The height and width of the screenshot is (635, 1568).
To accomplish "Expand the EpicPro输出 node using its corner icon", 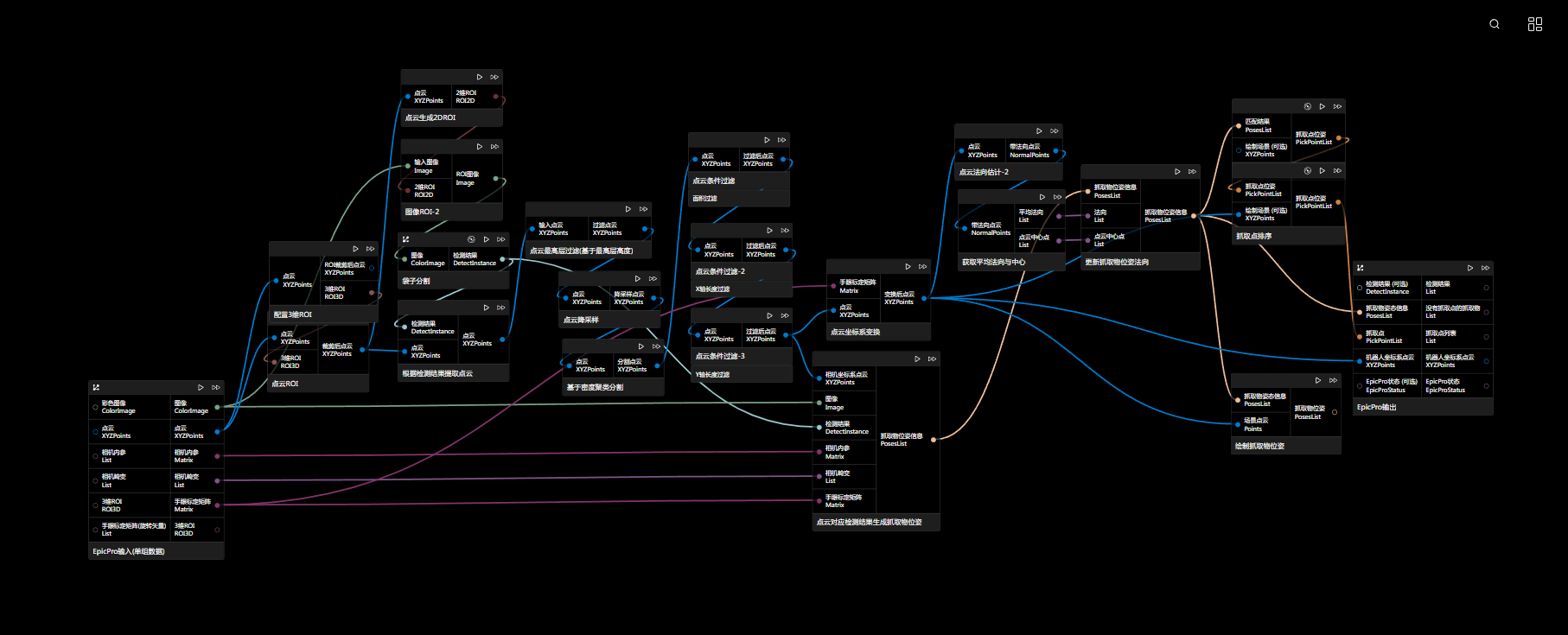I will (x=1360, y=268).
